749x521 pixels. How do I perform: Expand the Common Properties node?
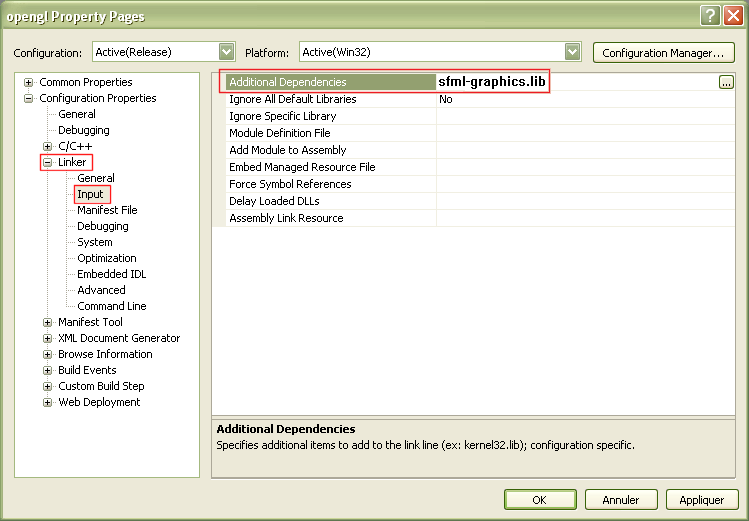[29, 82]
